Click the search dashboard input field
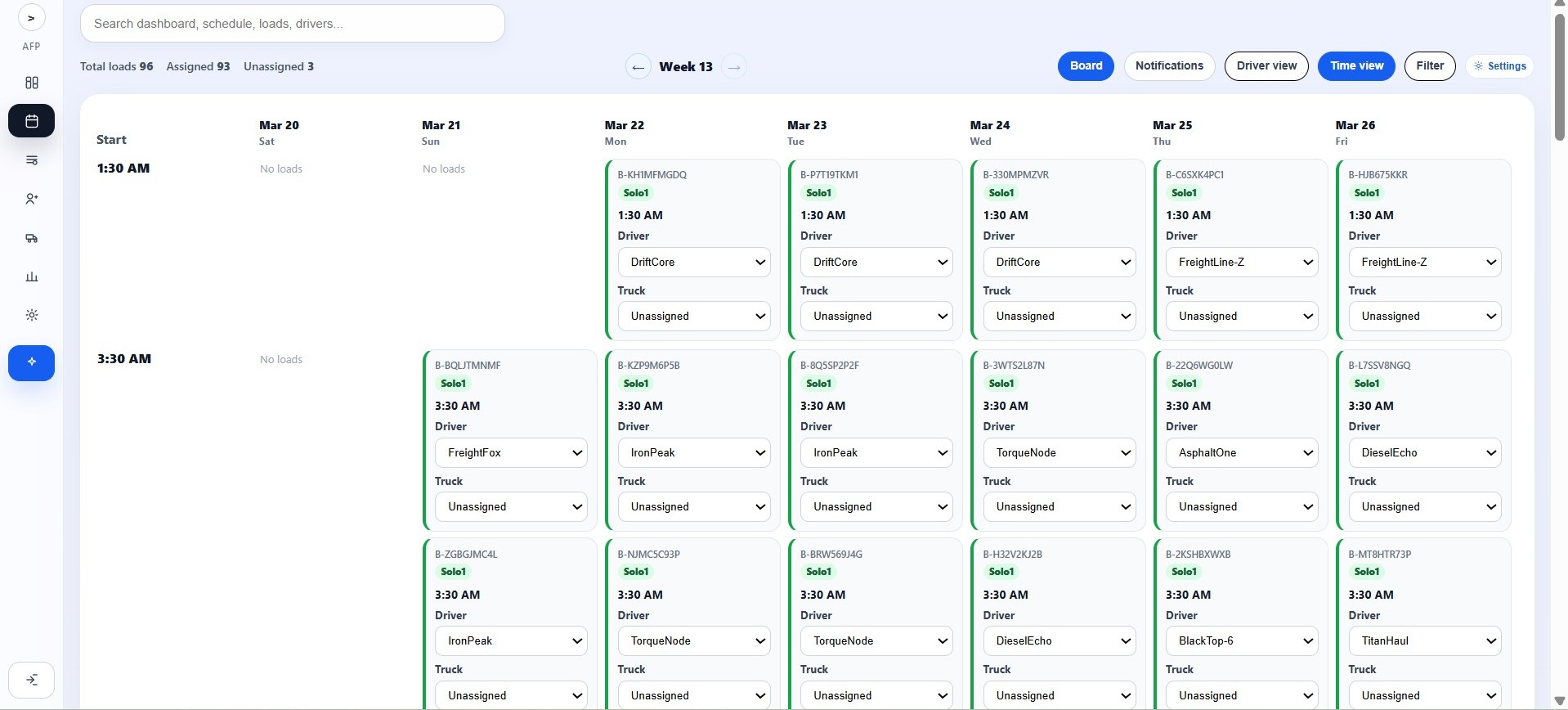1568x710 pixels. pos(292,24)
